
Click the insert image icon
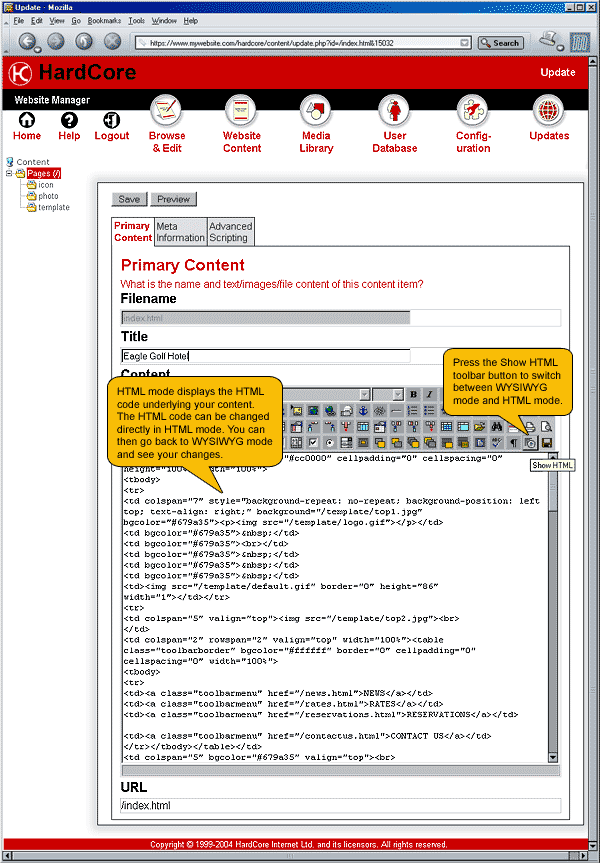coord(296,411)
